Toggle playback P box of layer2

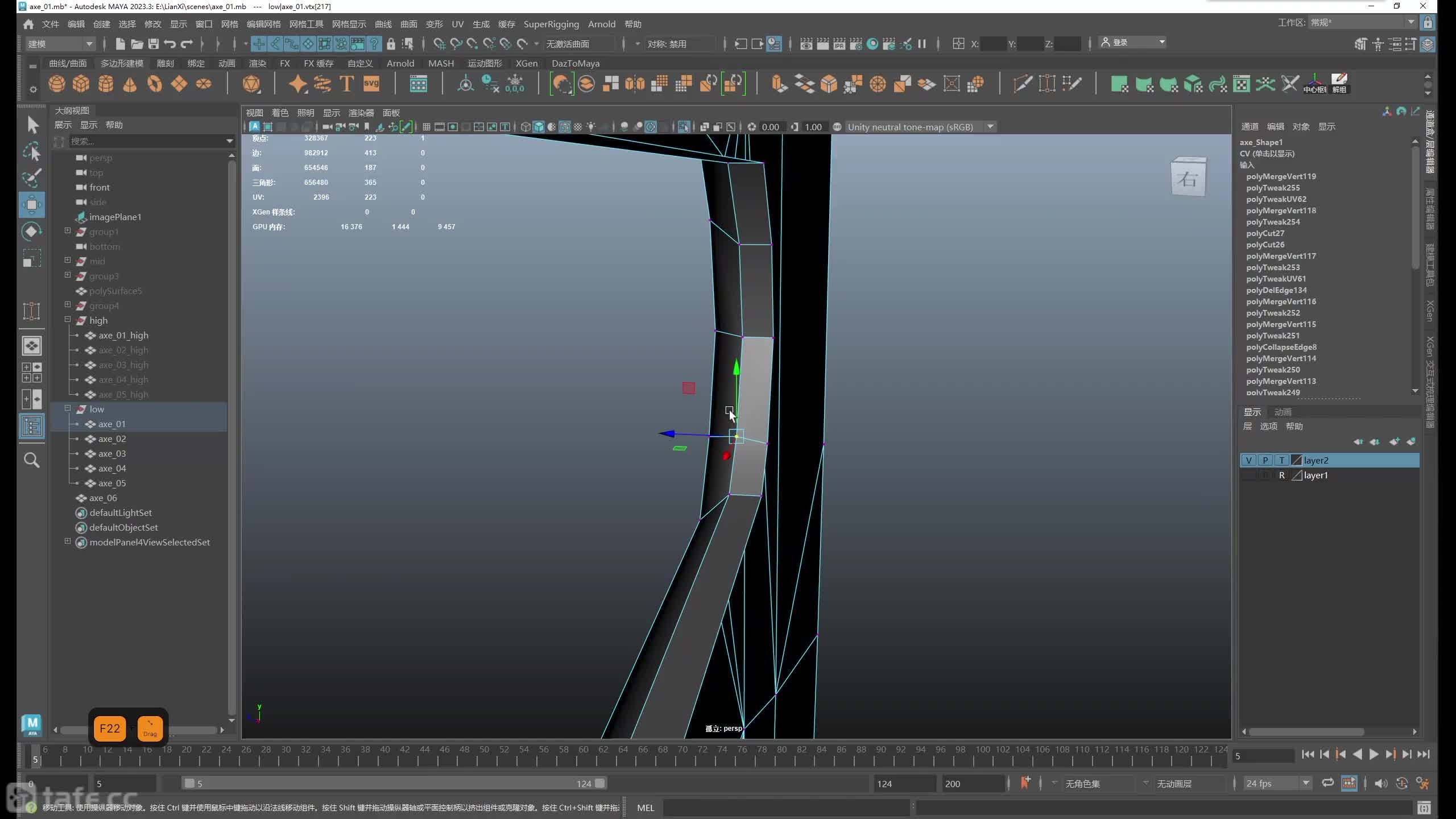1265,460
